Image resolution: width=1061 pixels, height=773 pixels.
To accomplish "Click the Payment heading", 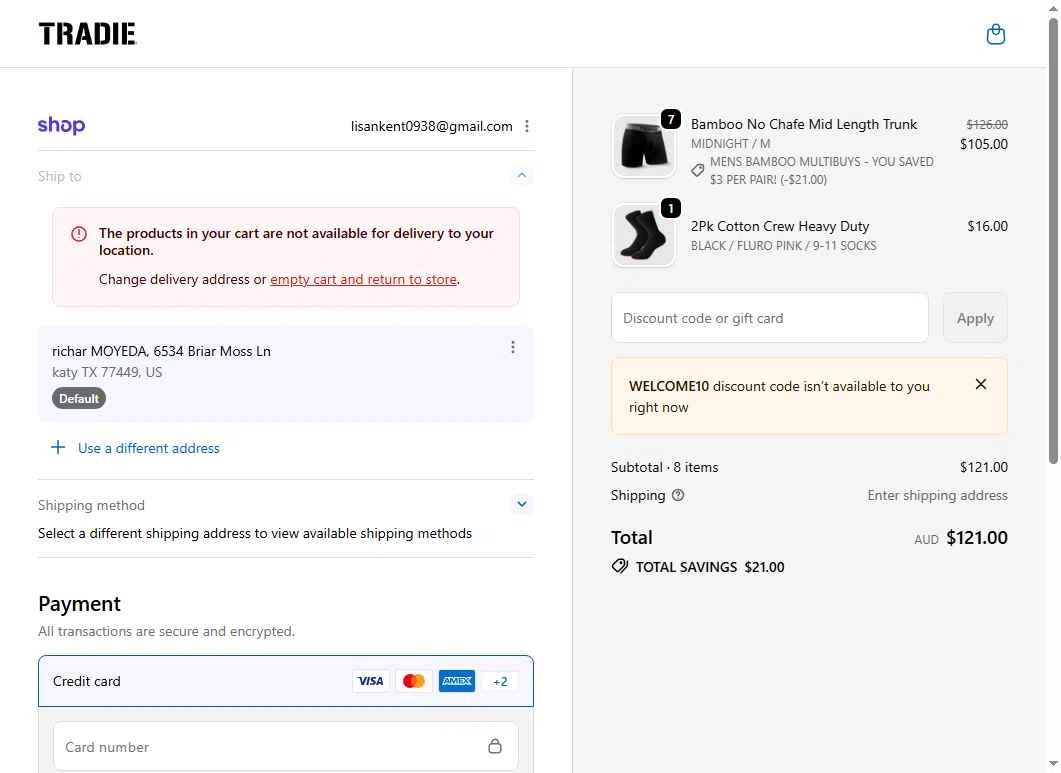I will (79, 604).
